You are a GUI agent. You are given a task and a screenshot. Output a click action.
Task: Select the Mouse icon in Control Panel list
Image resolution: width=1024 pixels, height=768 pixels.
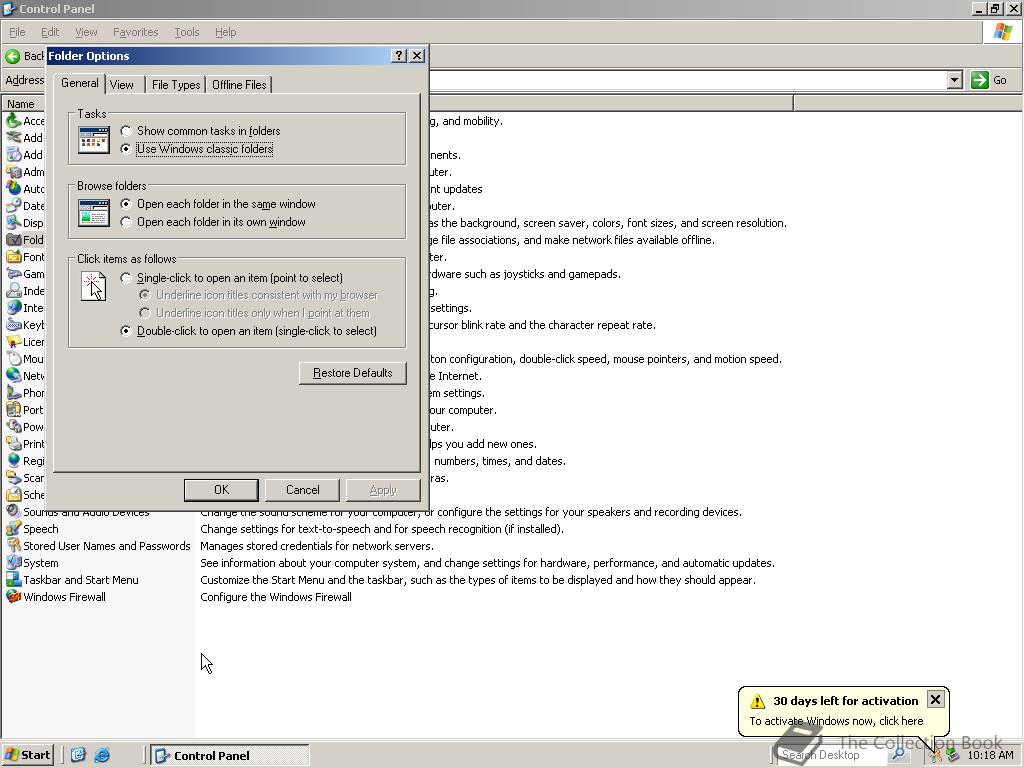[14, 359]
